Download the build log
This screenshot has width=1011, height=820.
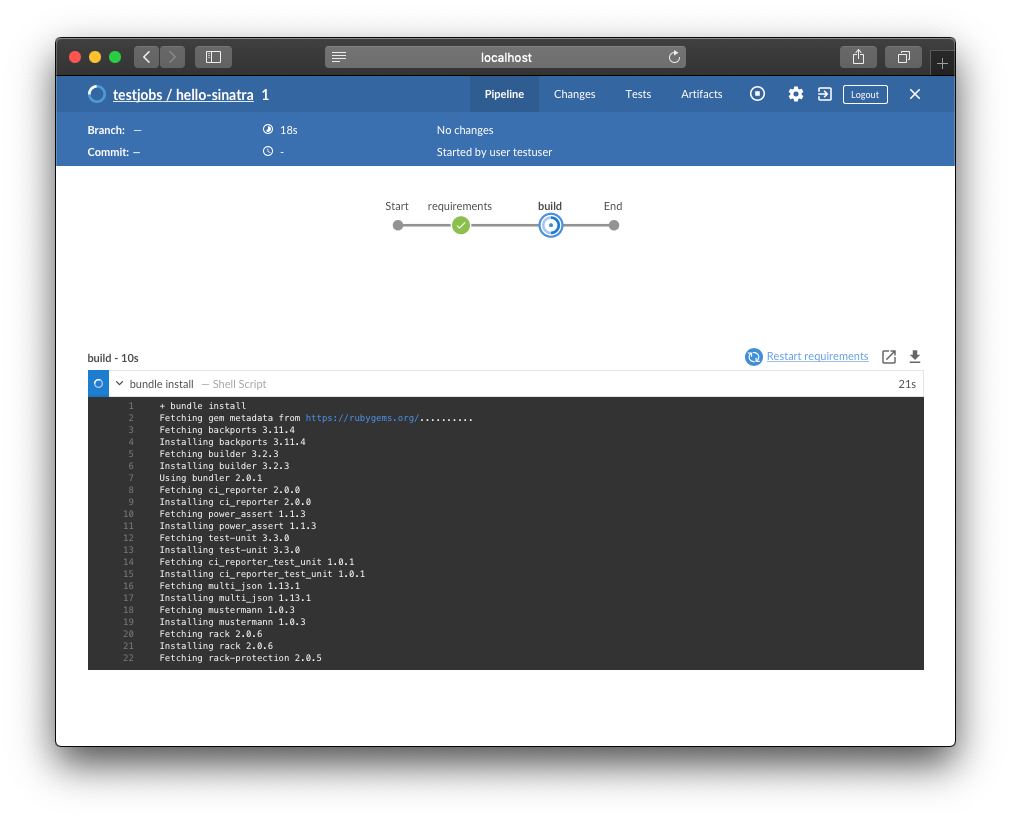pos(914,356)
